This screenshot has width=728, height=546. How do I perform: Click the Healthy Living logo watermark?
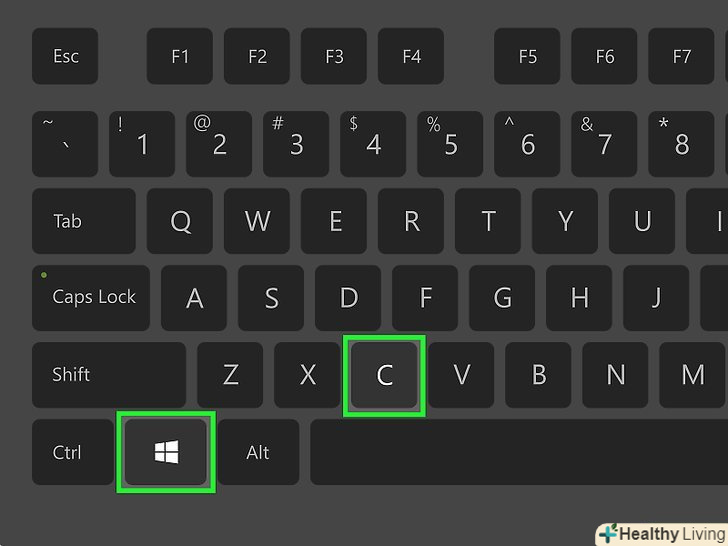pyautogui.click(x=662, y=534)
